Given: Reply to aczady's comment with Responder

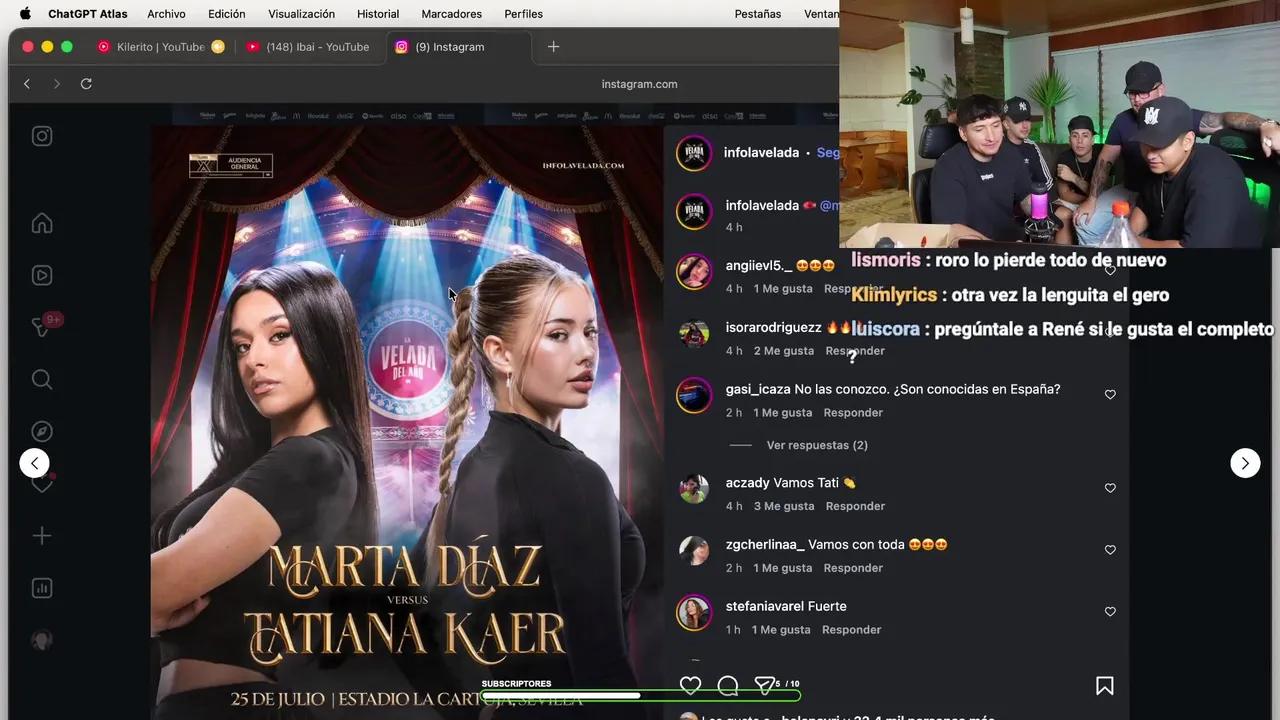Looking at the screenshot, I should click(x=855, y=506).
